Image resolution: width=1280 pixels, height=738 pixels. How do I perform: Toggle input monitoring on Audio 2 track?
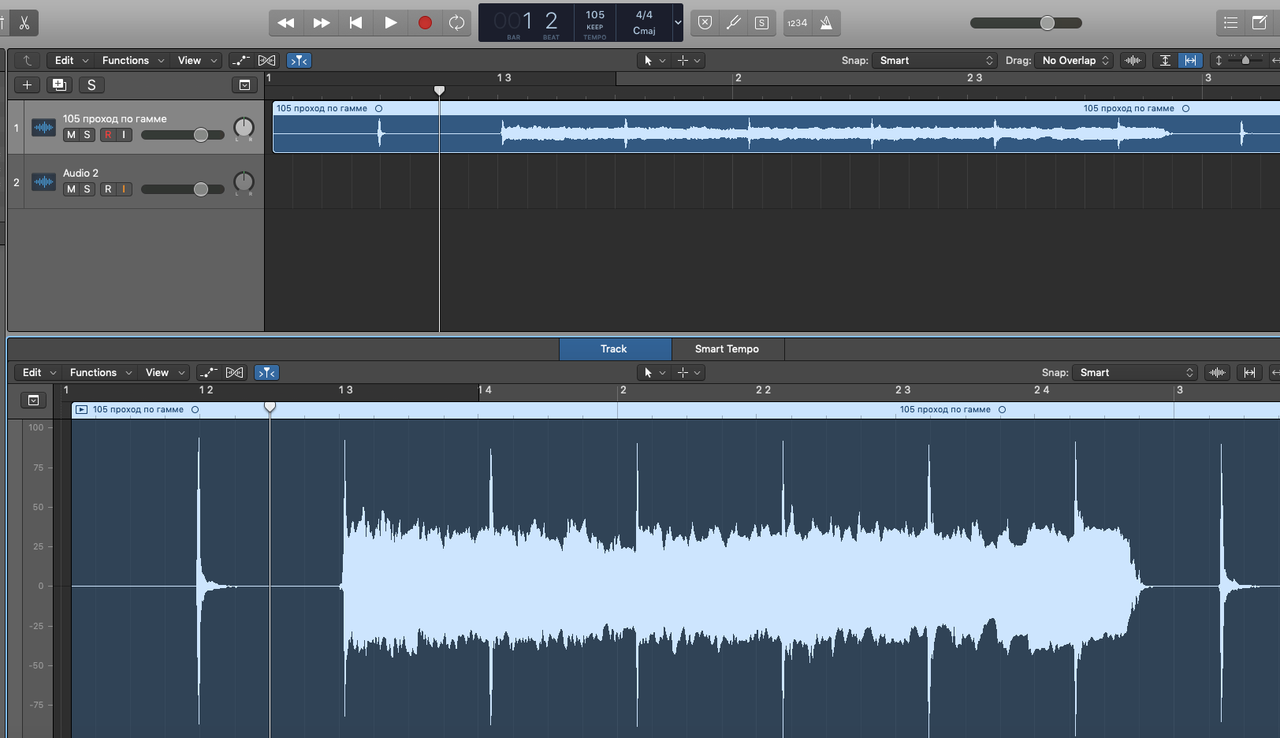coord(124,189)
